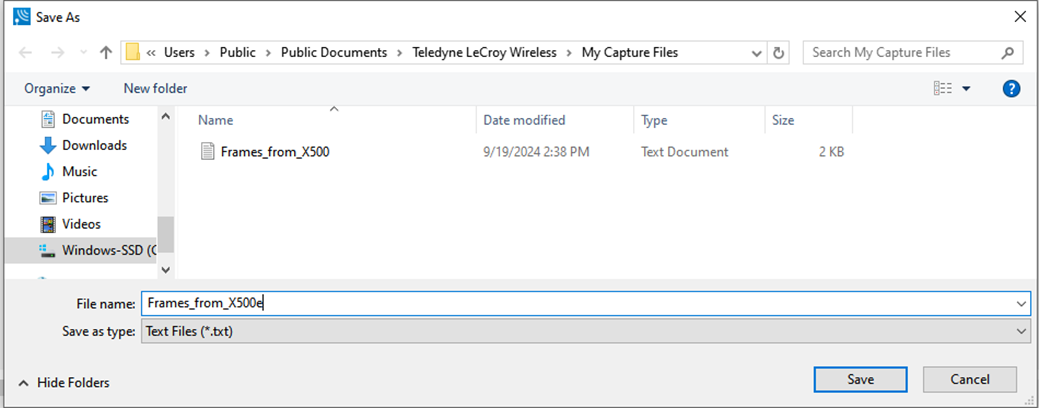Open Help with the question icon
Image resolution: width=1039 pixels, height=408 pixels.
[1011, 89]
